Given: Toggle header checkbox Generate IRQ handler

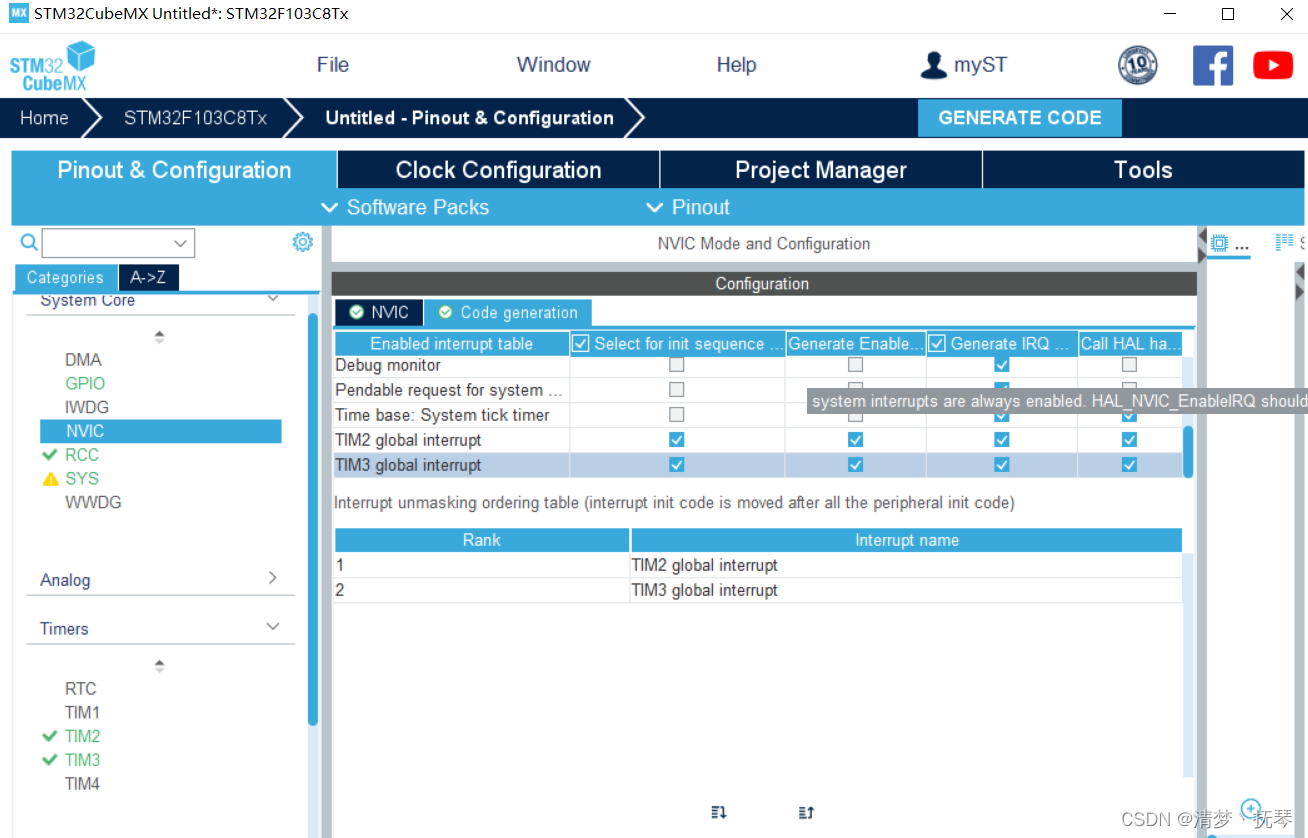Looking at the screenshot, I should [x=937, y=344].
